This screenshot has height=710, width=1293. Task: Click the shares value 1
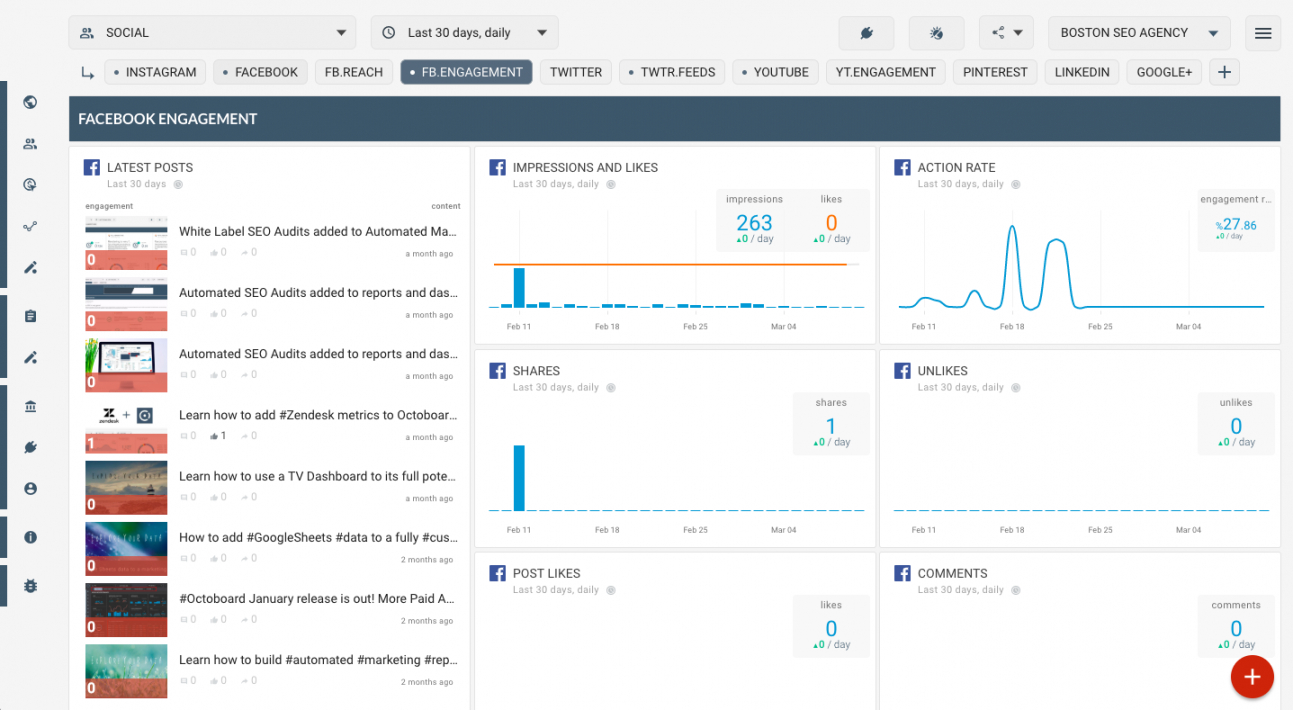point(831,426)
